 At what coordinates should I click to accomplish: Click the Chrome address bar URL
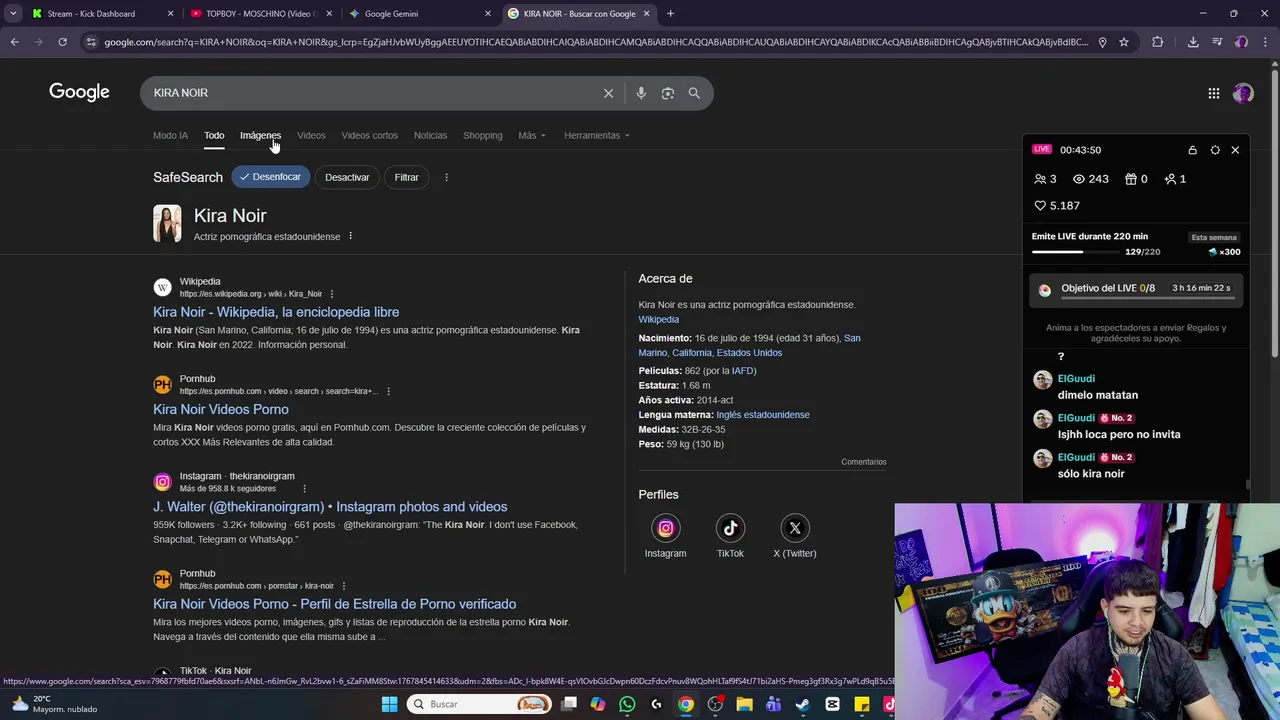coord(595,42)
